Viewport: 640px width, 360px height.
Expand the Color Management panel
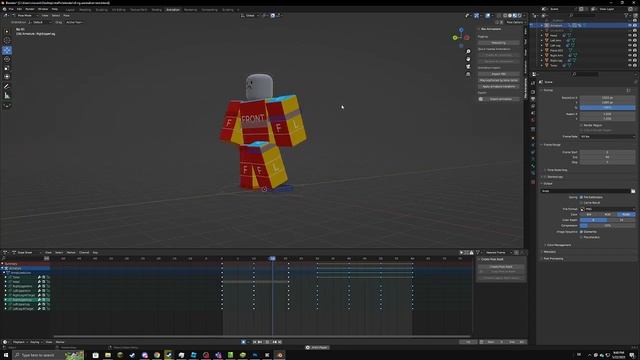[x=558, y=245]
